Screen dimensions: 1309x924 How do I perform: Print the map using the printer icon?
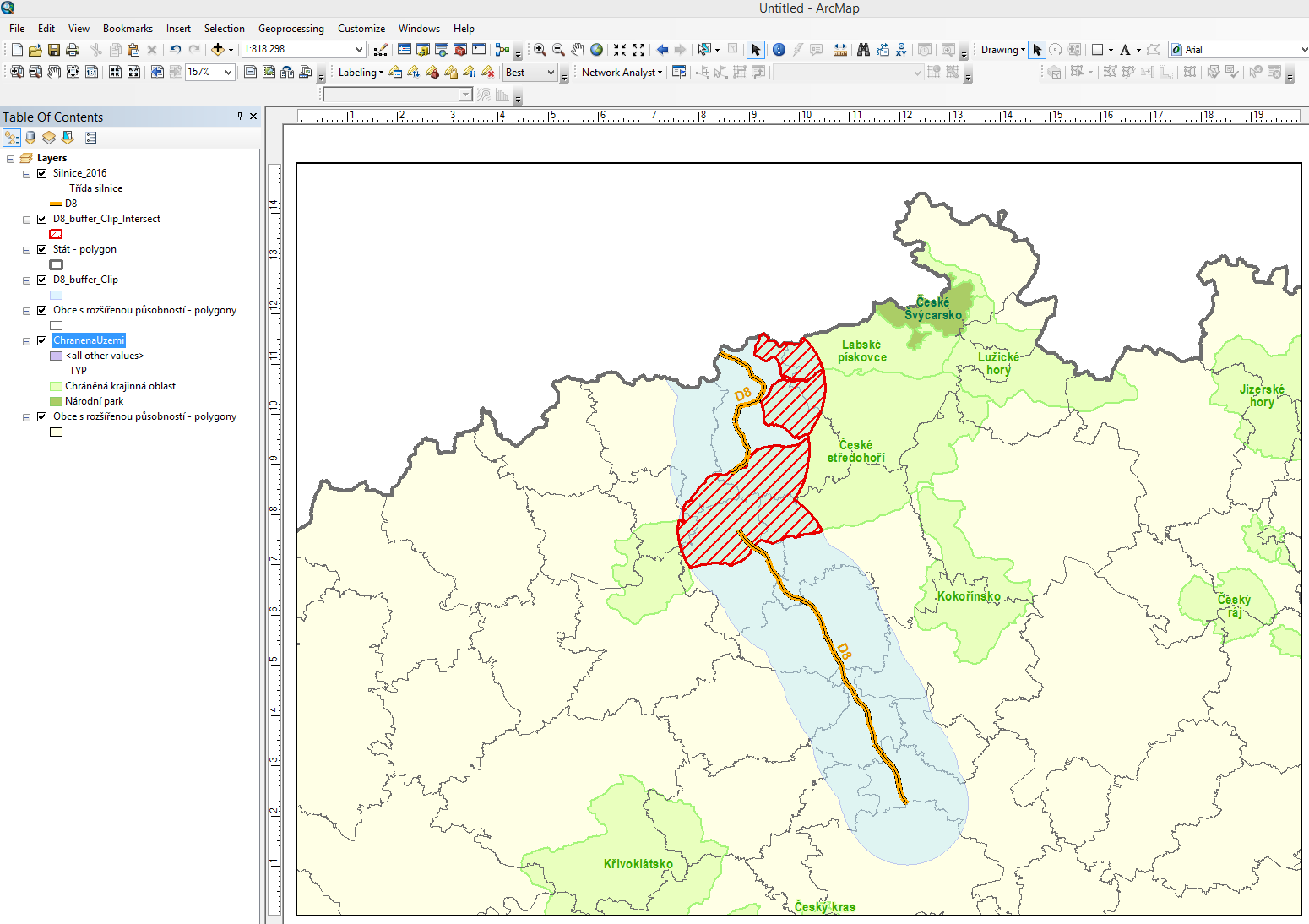[x=73, y=50]
